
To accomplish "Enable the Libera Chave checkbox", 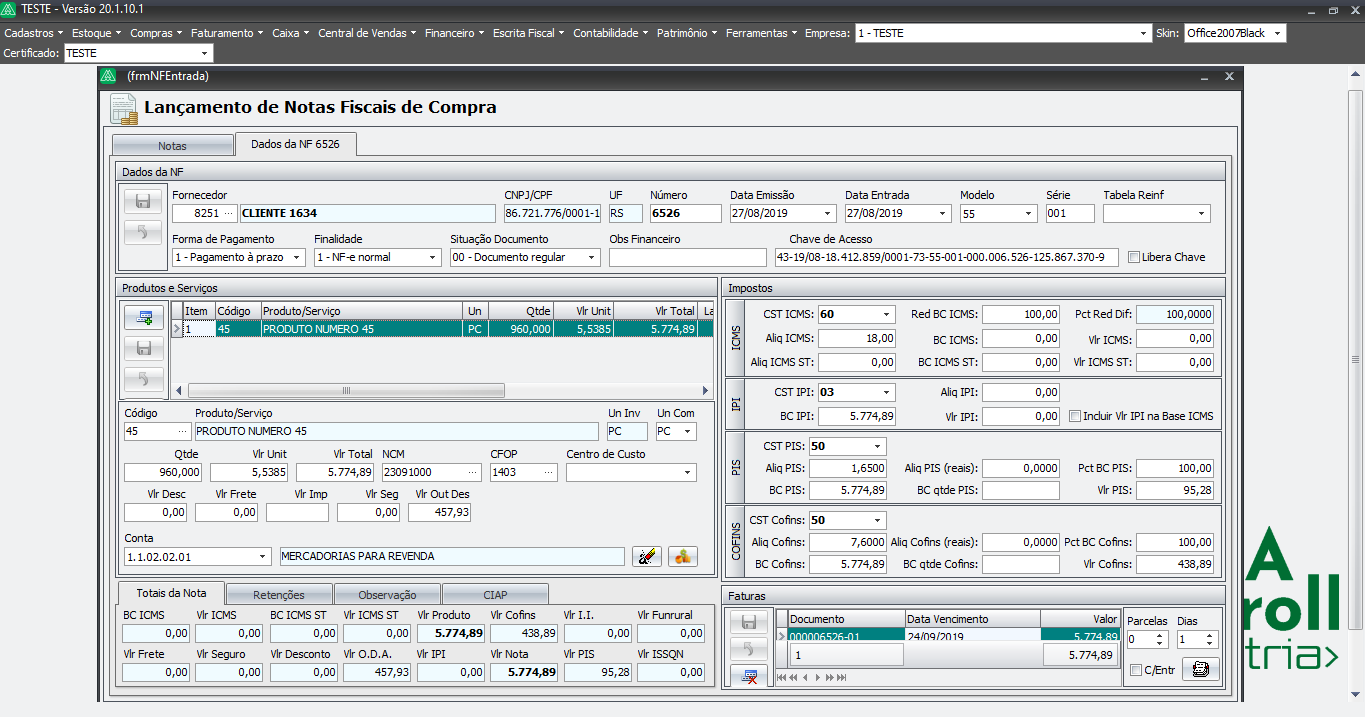I will coord(1134,258).
